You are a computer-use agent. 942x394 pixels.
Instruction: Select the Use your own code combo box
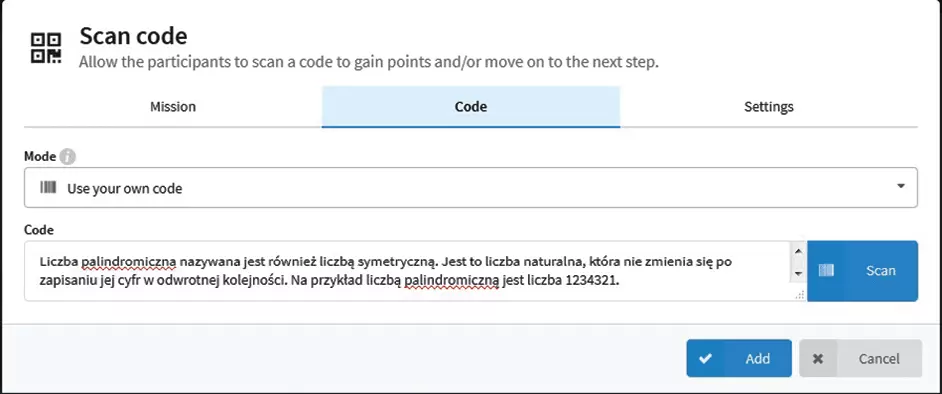click(x=470, y=187)
